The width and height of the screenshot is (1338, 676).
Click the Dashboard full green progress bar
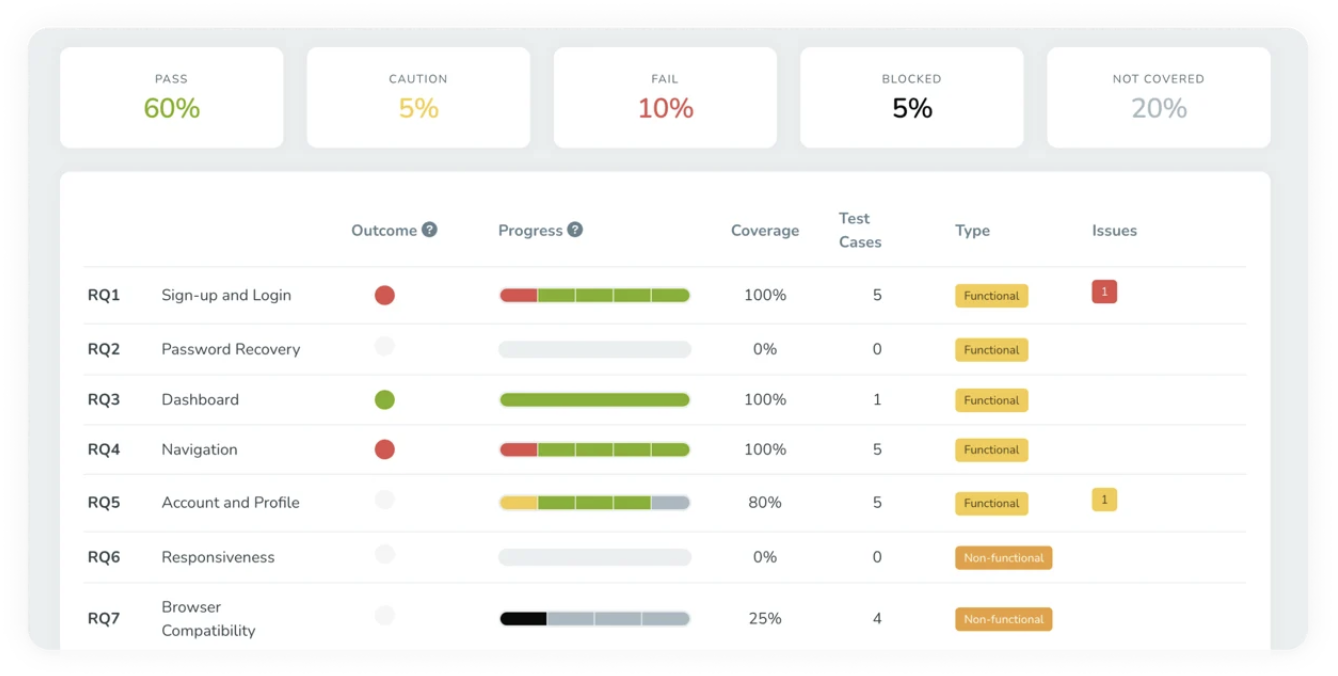[x=595, y=400]
